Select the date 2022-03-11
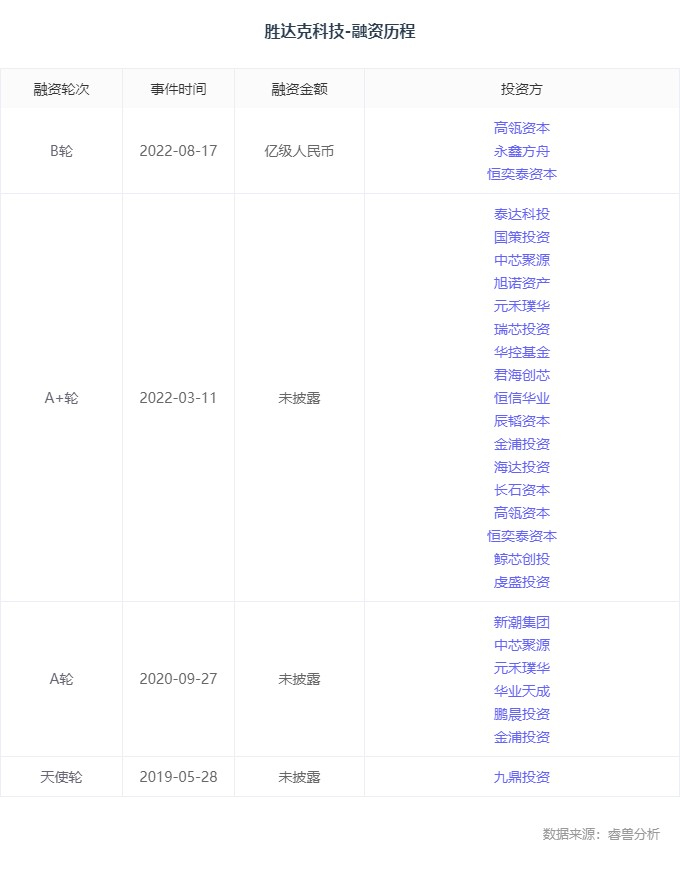Image resolution: width=680 pixels, height=870 pixels. (x=178, y=398)
